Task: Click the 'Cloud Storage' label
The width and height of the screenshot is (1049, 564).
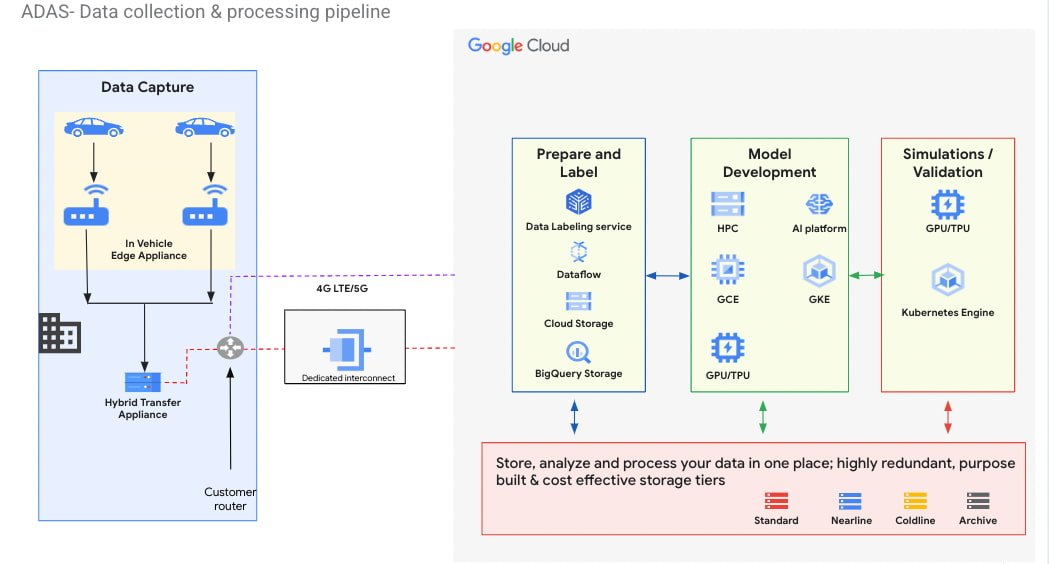Action: point(579,323)
